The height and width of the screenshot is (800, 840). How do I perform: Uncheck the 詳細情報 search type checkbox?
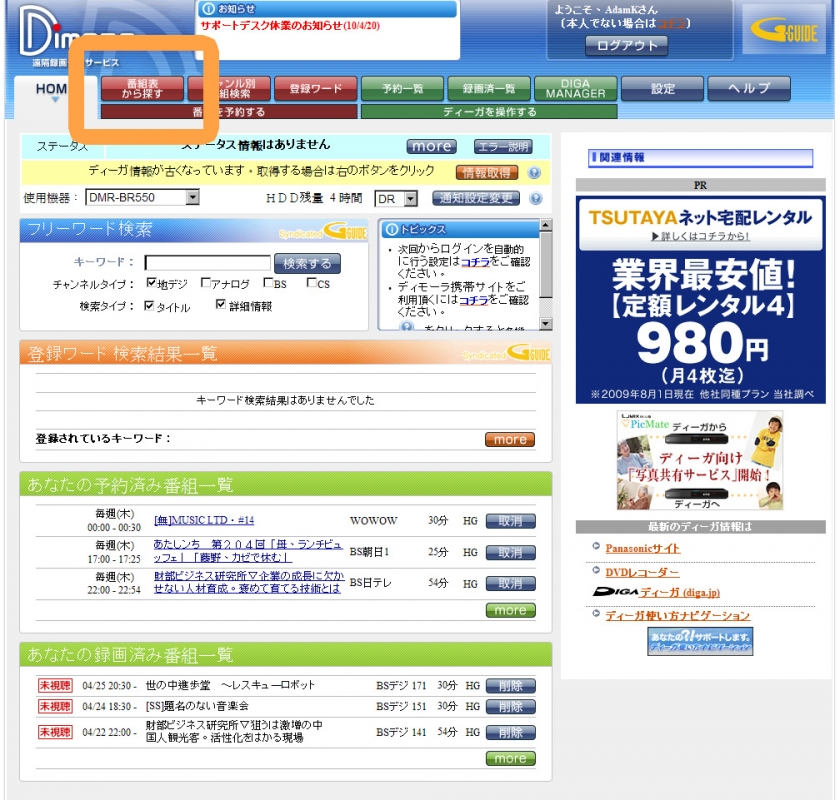pyautogui.click(x=221, y=306)
